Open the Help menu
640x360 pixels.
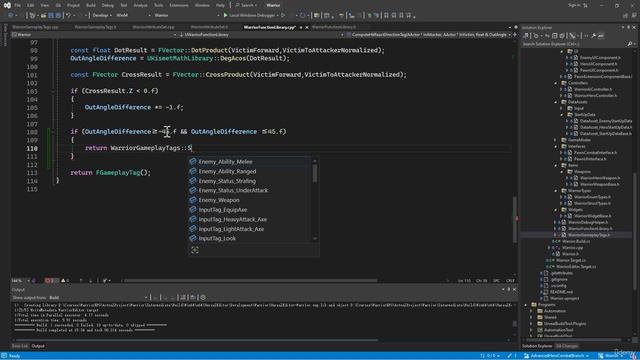(x=220, y=5)
